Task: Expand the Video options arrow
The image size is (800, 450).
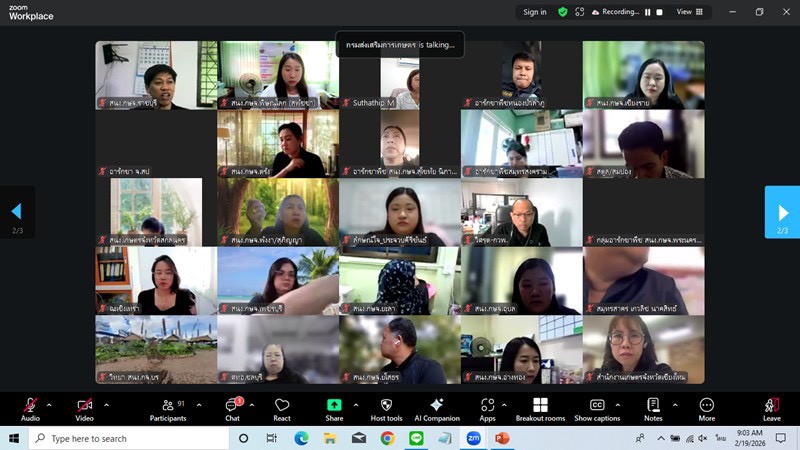Action: pyautogui.click(x=104, y=404)
